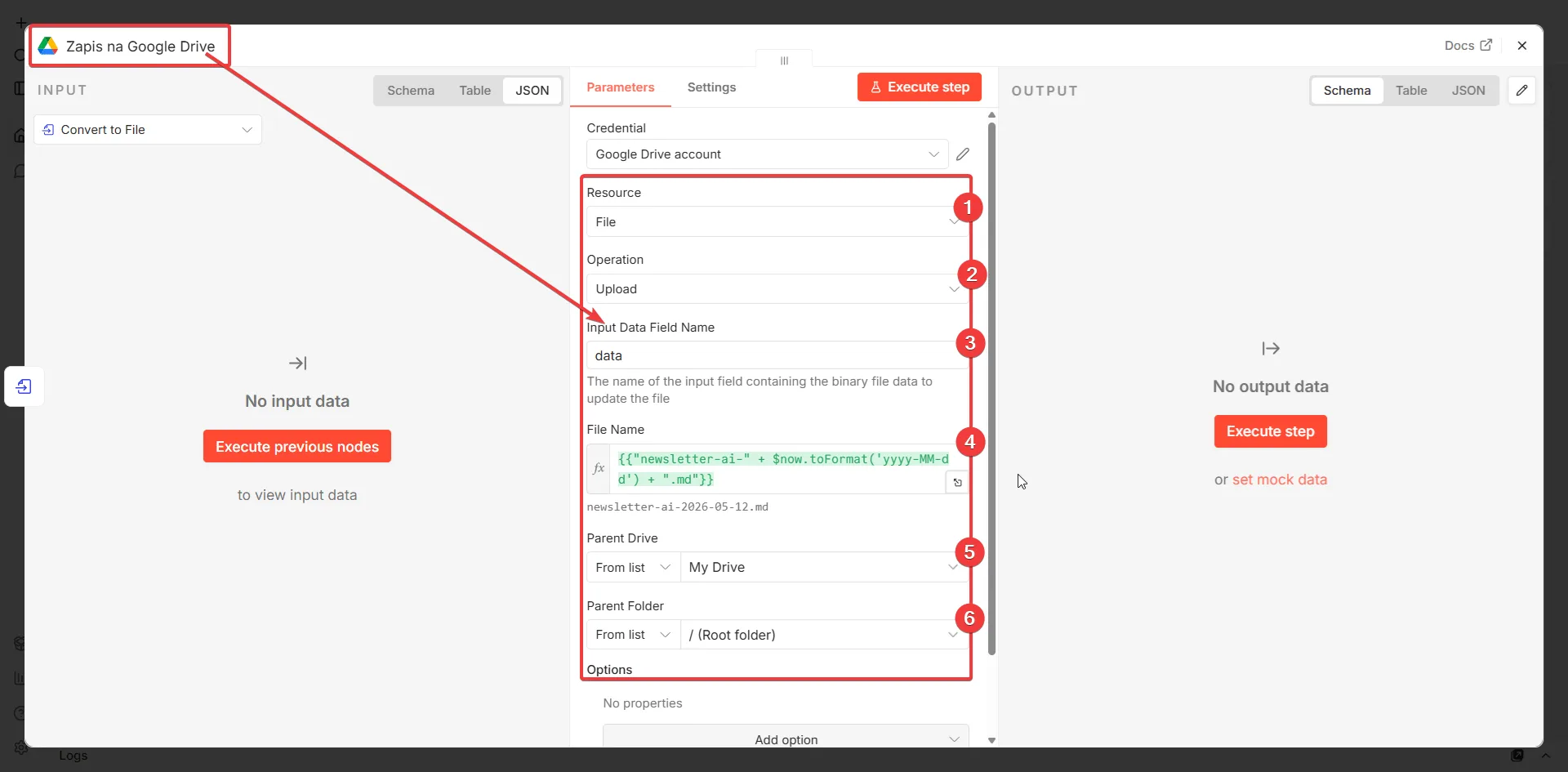
Task: Click the parameters panel scrollbar
Action: [991, 388]
